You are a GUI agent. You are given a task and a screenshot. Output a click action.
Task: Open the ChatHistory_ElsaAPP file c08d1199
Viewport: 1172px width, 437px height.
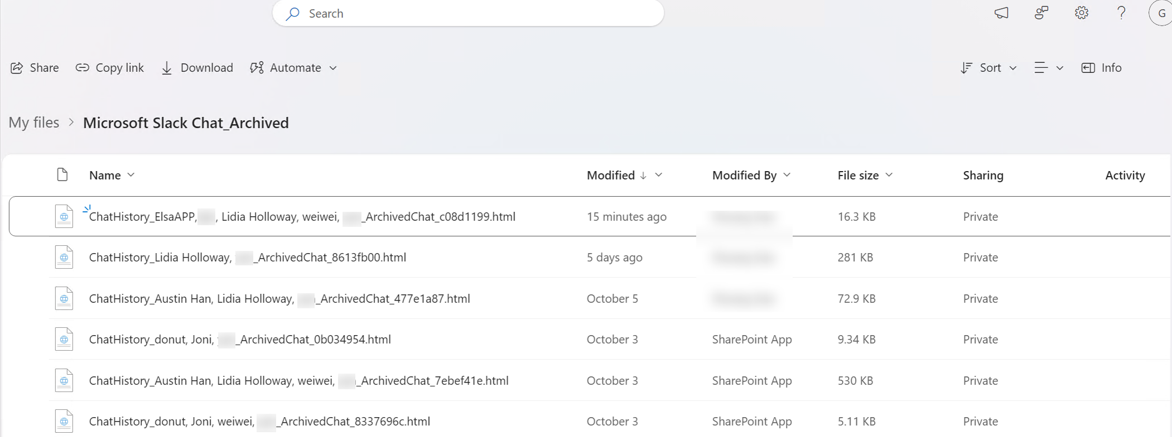(302, 217)
